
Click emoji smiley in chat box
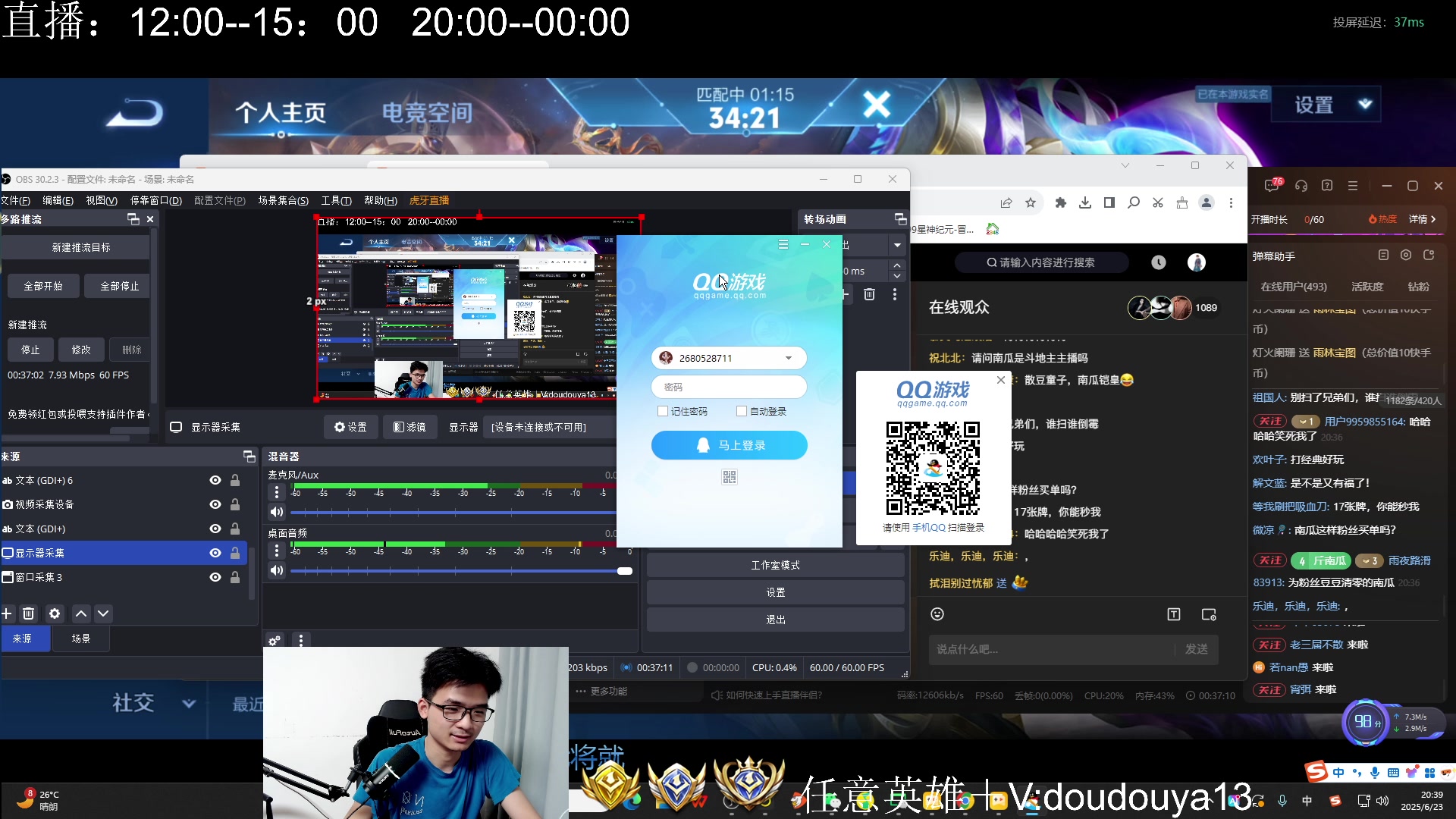937,614
